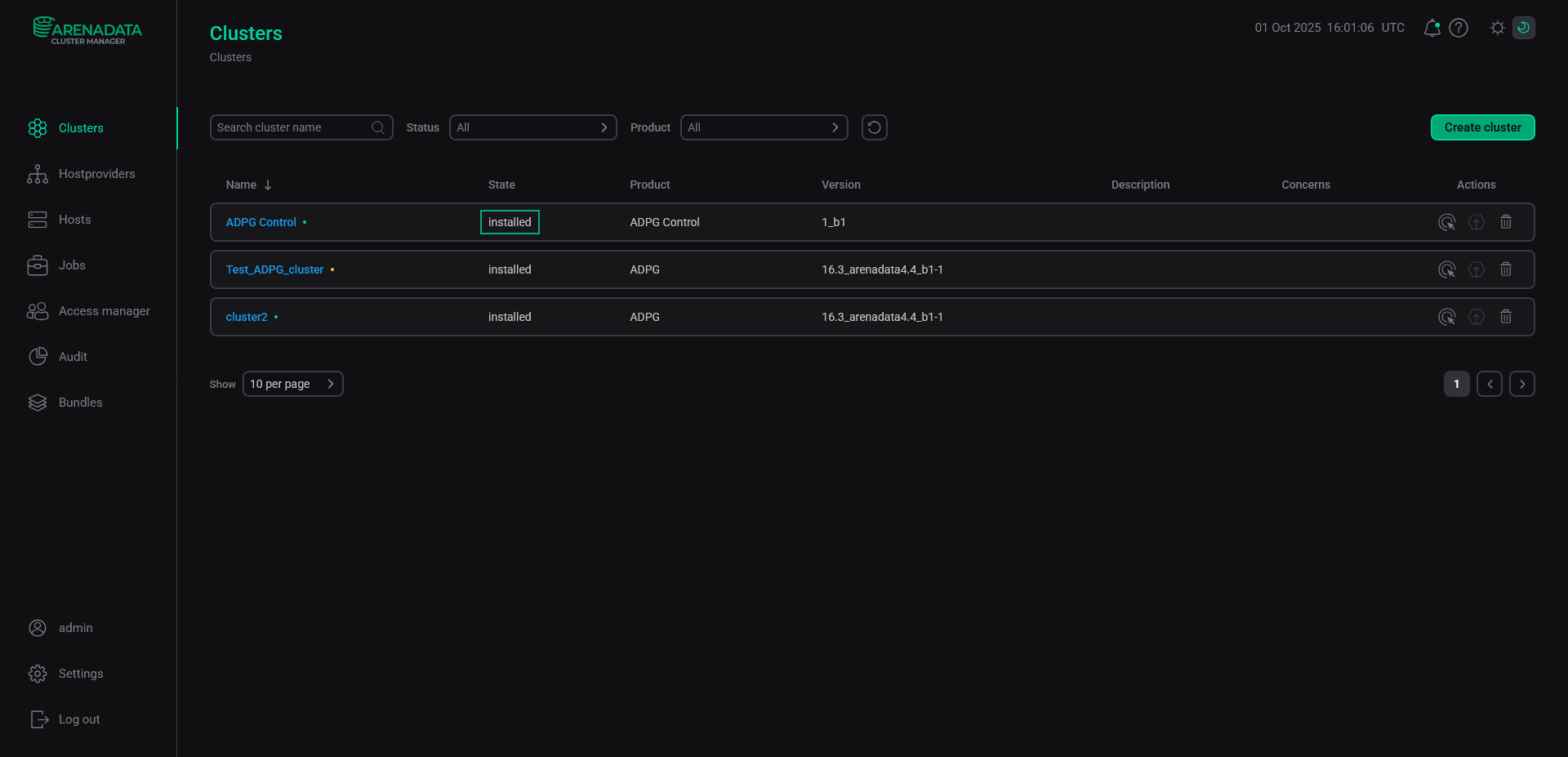Expand the '10 per page' selector
1568x757 pixels.
click(292, 384)
